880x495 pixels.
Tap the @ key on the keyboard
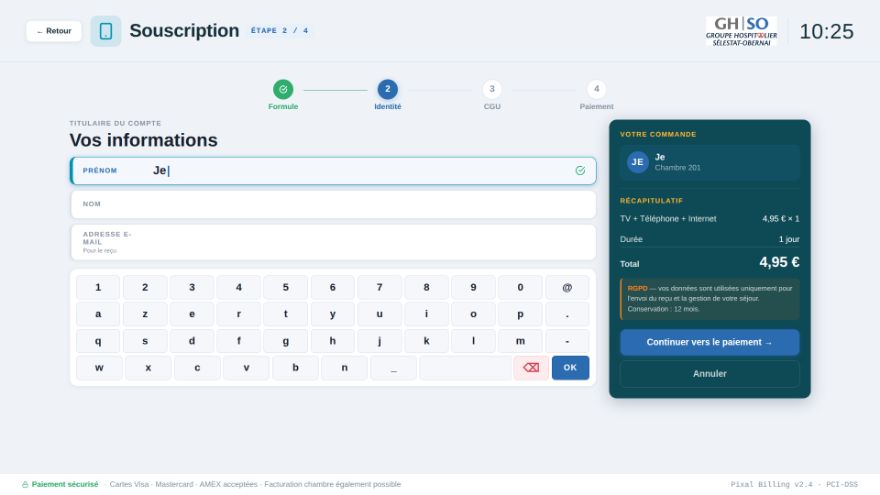coord(567,287)
